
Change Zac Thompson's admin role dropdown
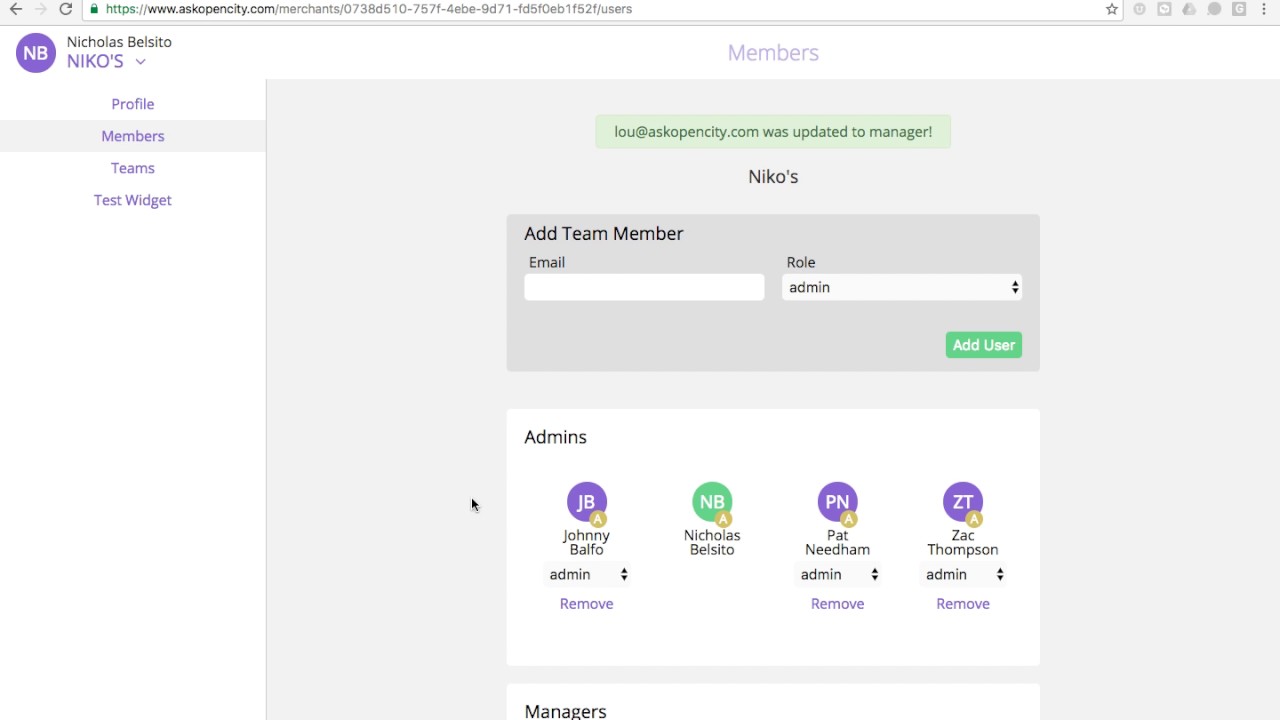point(963,575)
